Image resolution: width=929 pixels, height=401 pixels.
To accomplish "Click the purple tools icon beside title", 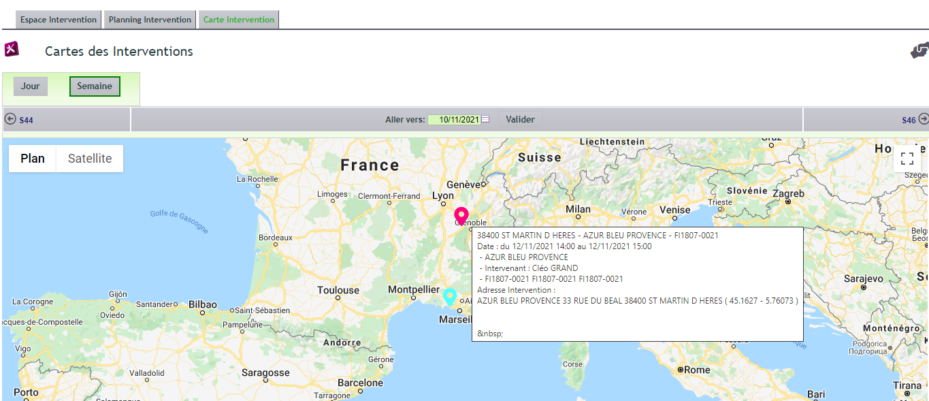I will pyautogui.click(x=12, y=50).
